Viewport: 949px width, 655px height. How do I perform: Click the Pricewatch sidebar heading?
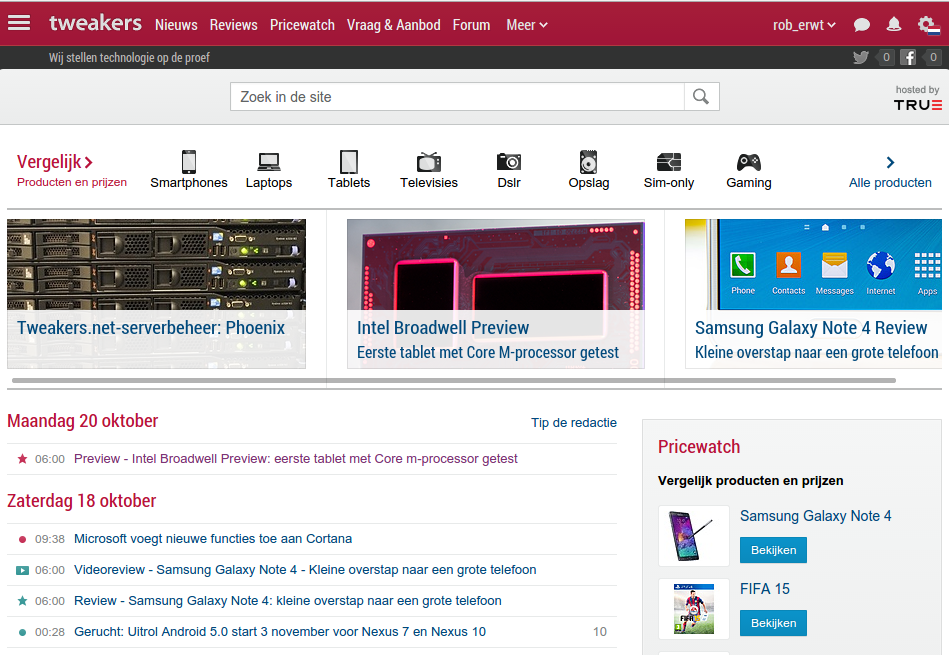(699, 447)
